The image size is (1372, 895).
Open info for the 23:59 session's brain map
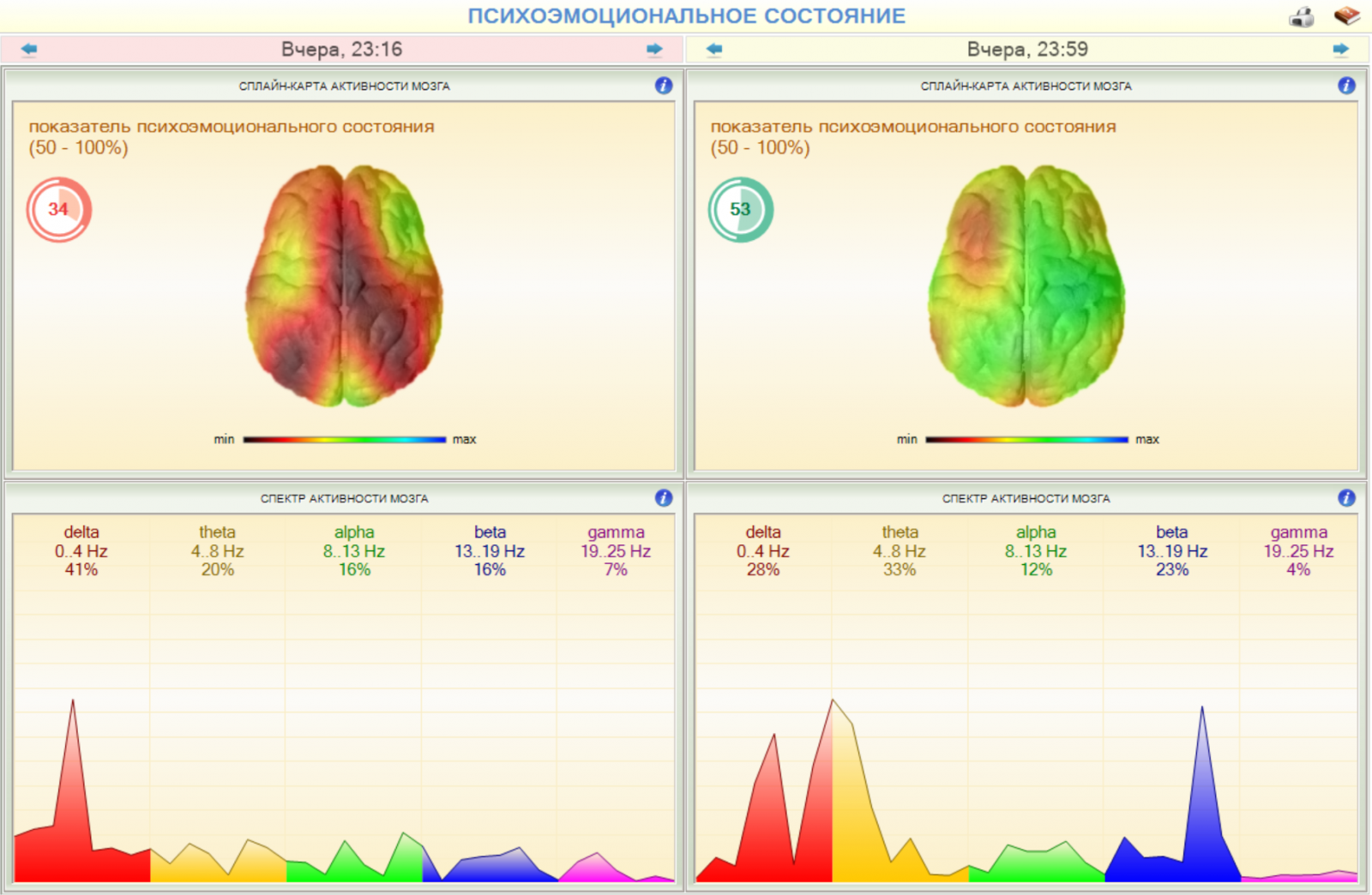[x=1346, y=86]
